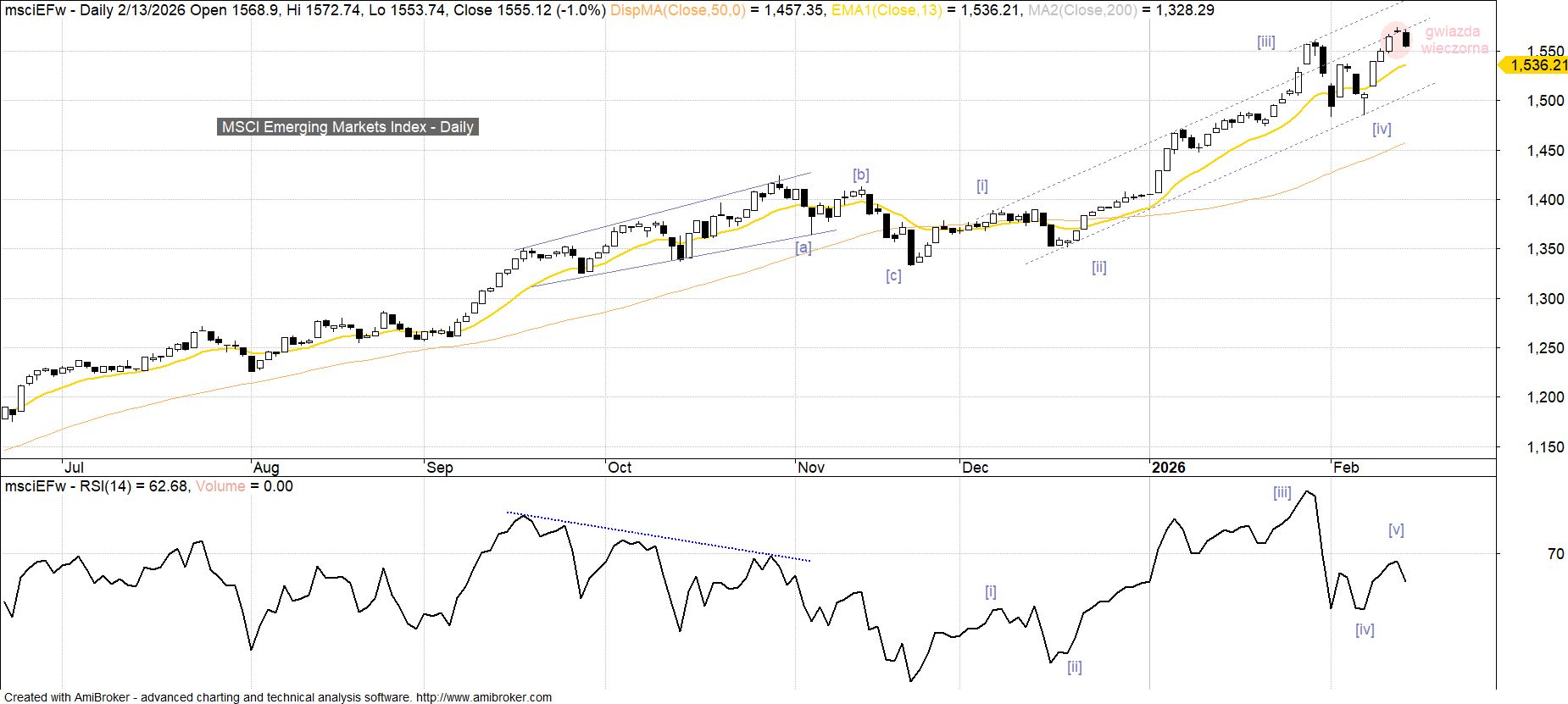The image size is (1568, 704).
Task: Click the gwiazda wieczorna annotation text
Action: [x=1454, y=40]
